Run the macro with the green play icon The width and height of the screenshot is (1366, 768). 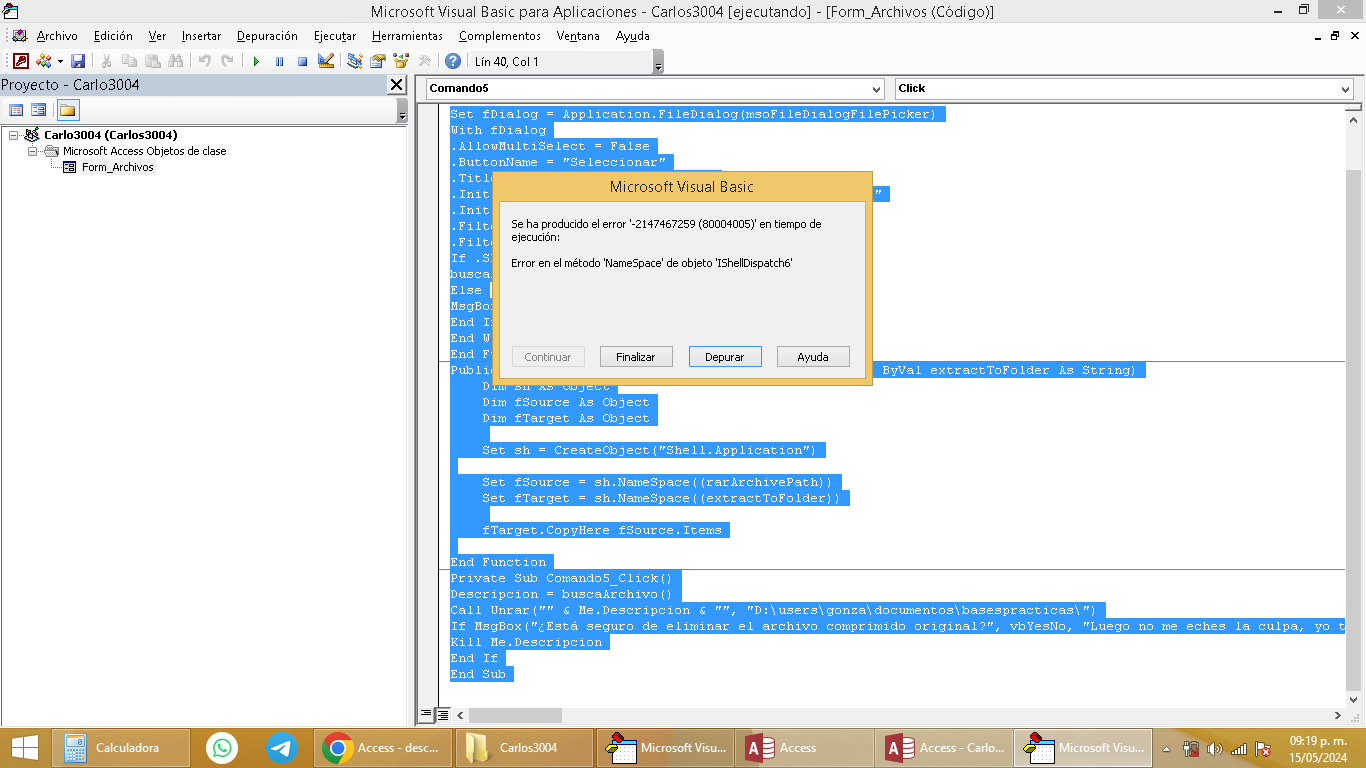click(x=256, y=61)
